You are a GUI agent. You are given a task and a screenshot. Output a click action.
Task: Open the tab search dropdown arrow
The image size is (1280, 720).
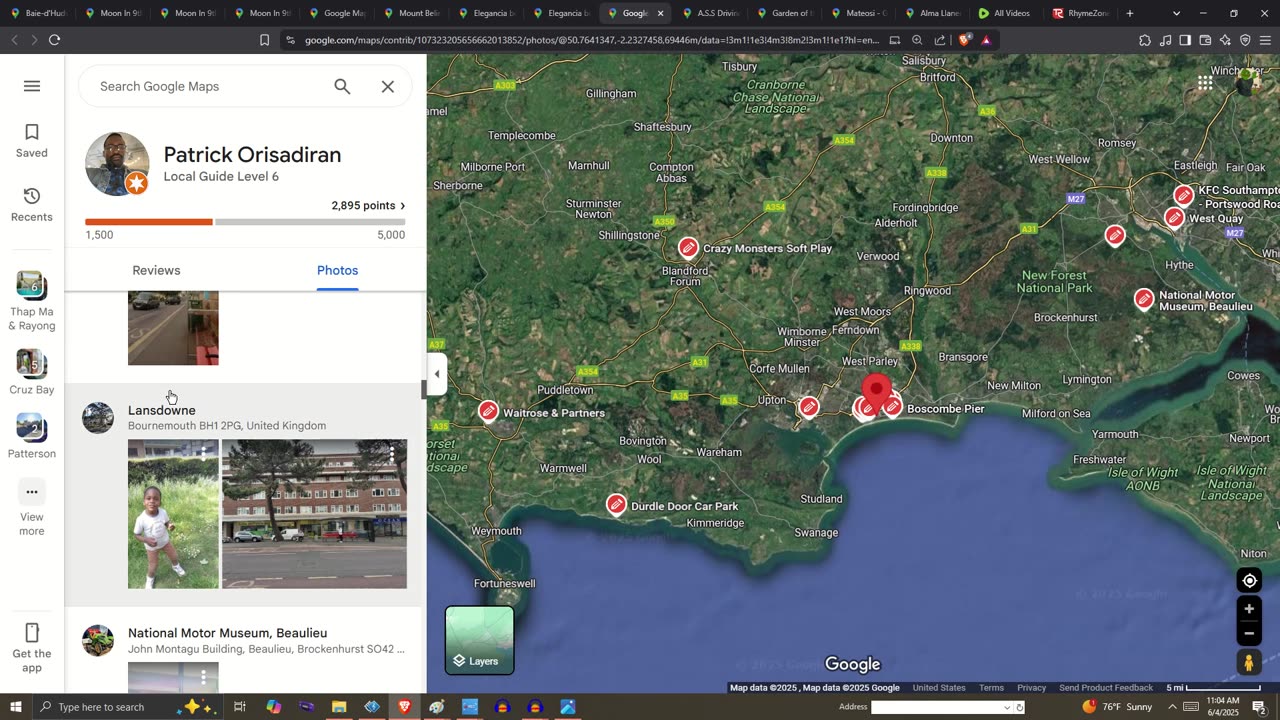(x=1176, y=13)
